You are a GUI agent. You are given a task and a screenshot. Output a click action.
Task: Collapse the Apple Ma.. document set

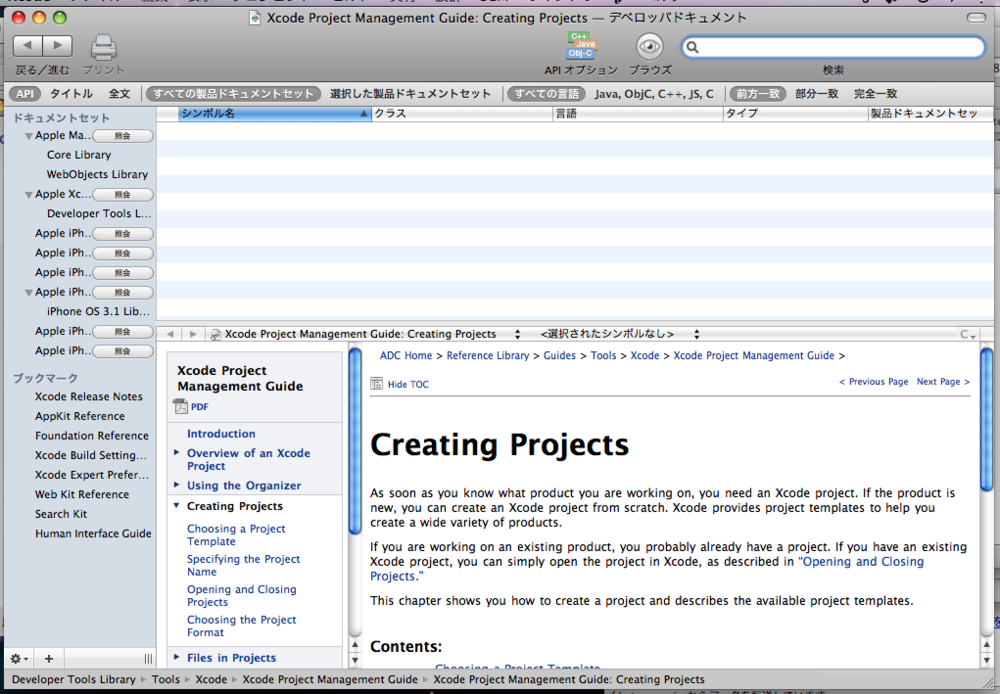(29, 136)
